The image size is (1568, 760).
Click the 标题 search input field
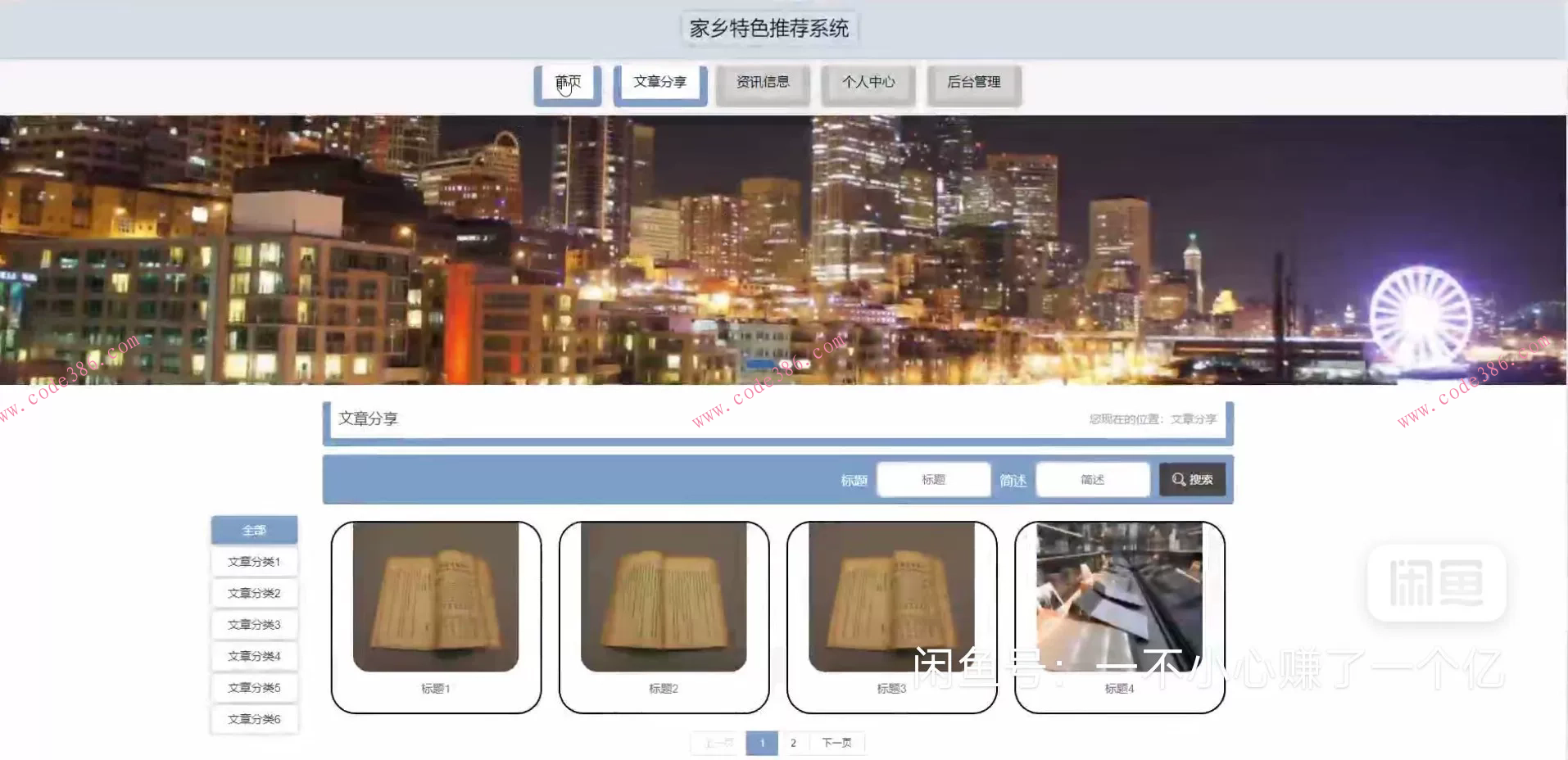[x=933, y=480]
